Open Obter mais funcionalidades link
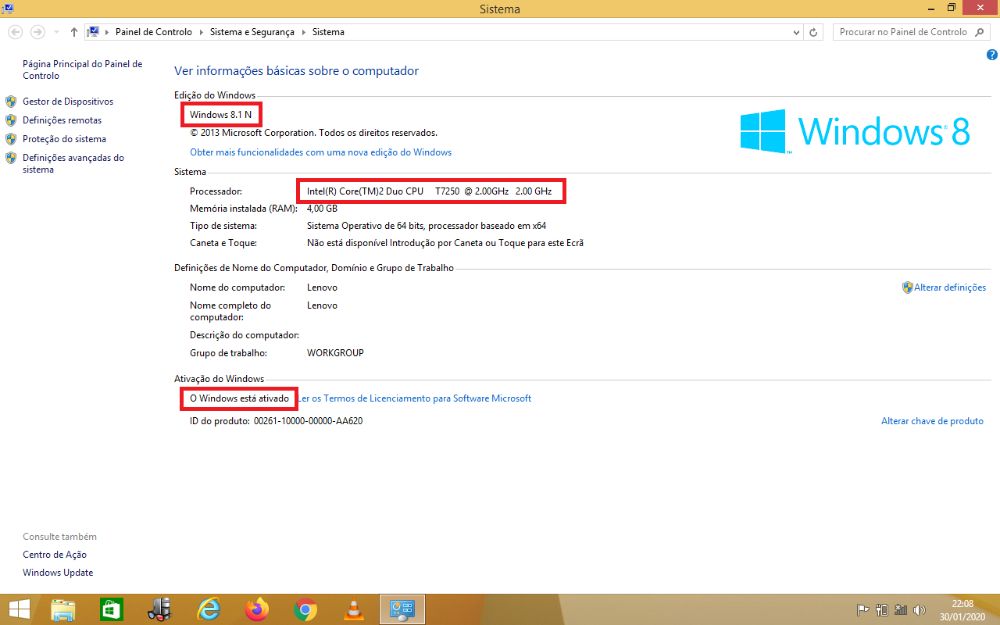Screen dimensions: 1000x625 (x=321, y=152)
